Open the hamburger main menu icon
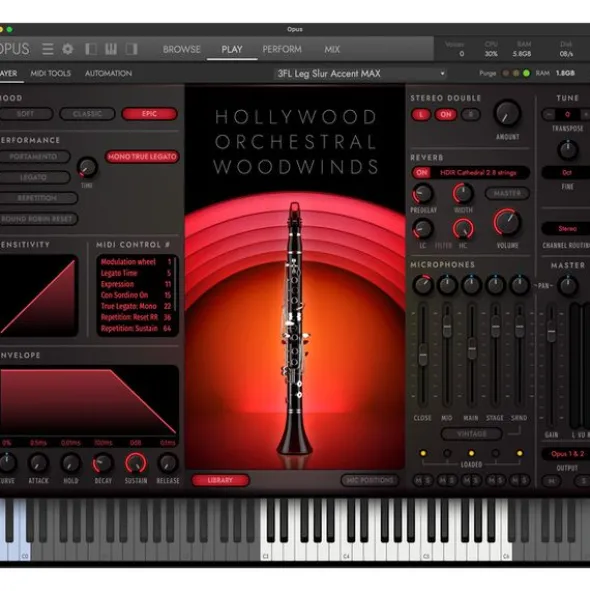This screenshot has height=591, width=590. click(x=48, y=49)
